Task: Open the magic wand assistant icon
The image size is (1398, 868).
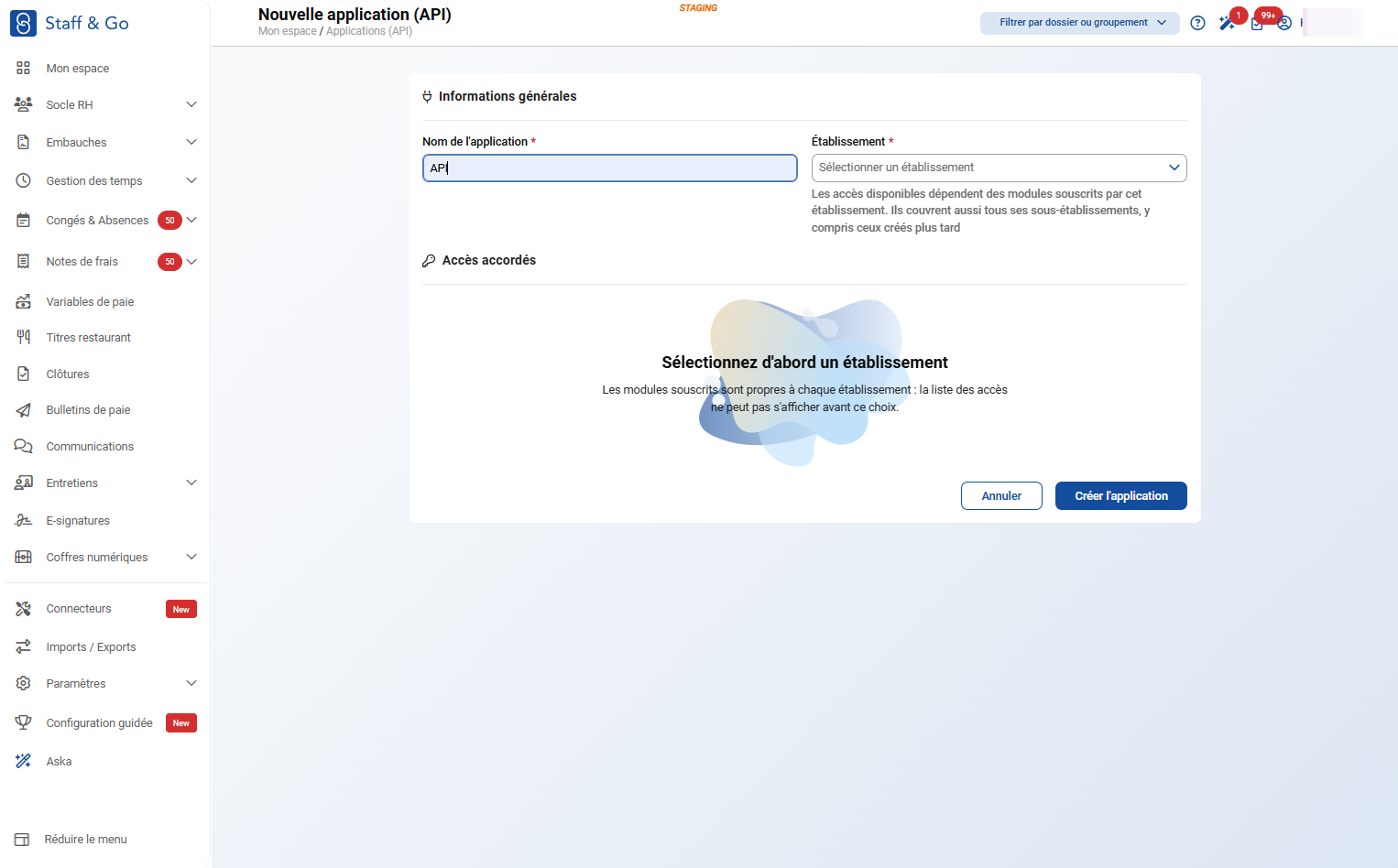Action: click(1227, 23)
